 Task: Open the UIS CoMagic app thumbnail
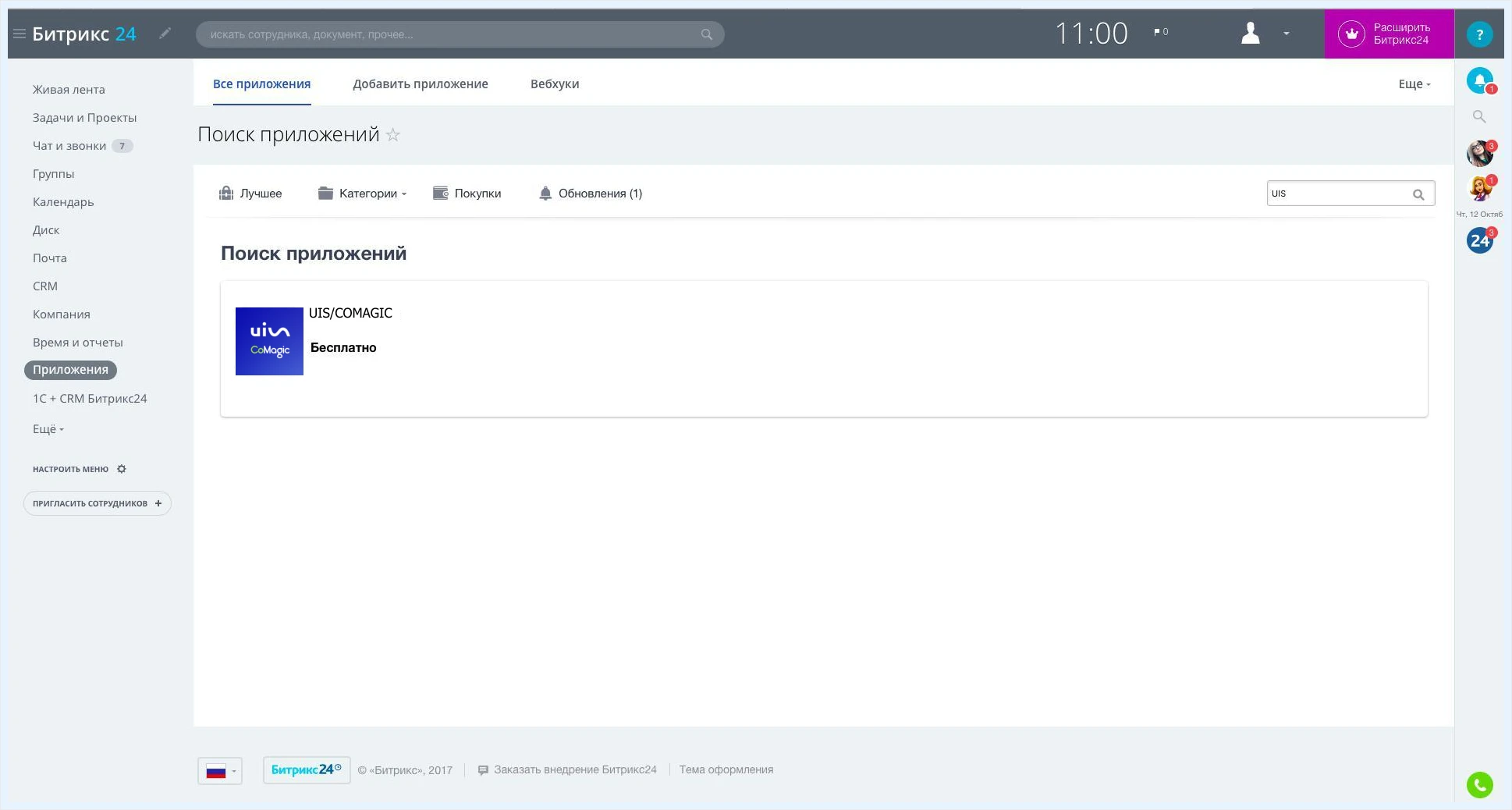coord(269,341)
